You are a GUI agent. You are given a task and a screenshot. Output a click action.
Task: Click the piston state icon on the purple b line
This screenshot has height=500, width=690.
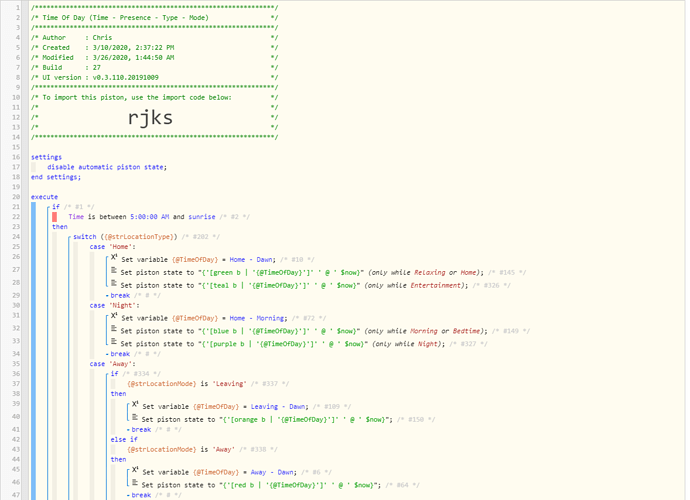pyautogui.click(x=114, y=342)
